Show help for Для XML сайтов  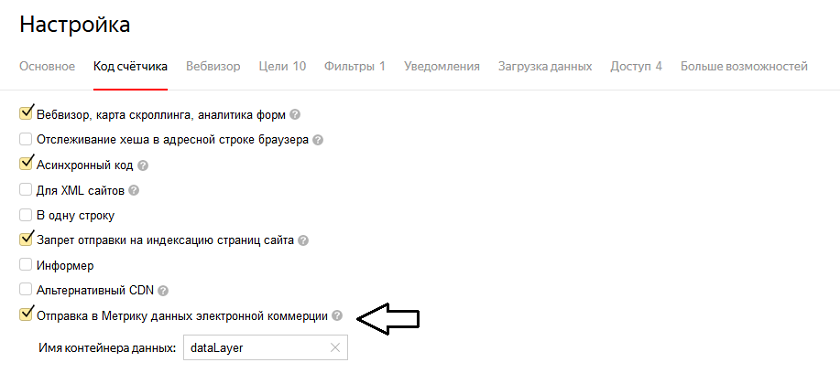(134, 190)
